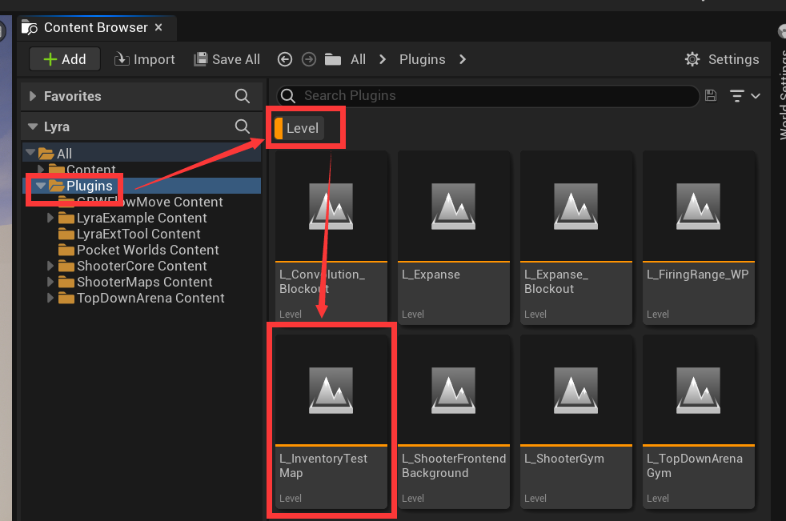The width and height of the screenshot is (786, 521).
Task: Select L_Expanse_Blockout level asset
Action: (x=576, y=238)
